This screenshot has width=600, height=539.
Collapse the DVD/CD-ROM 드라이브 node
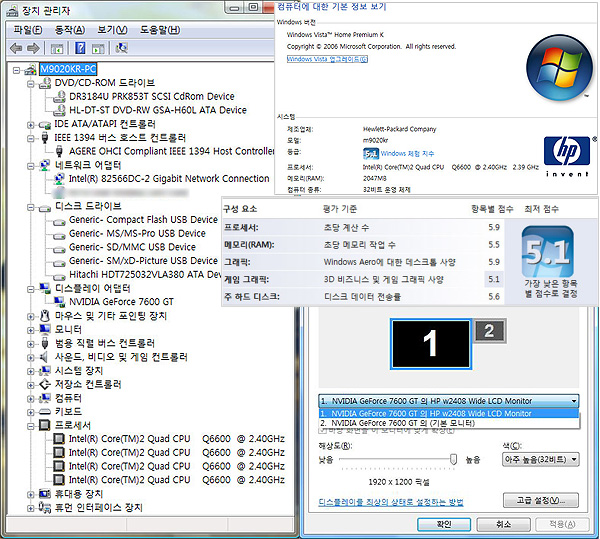(31, 84)
